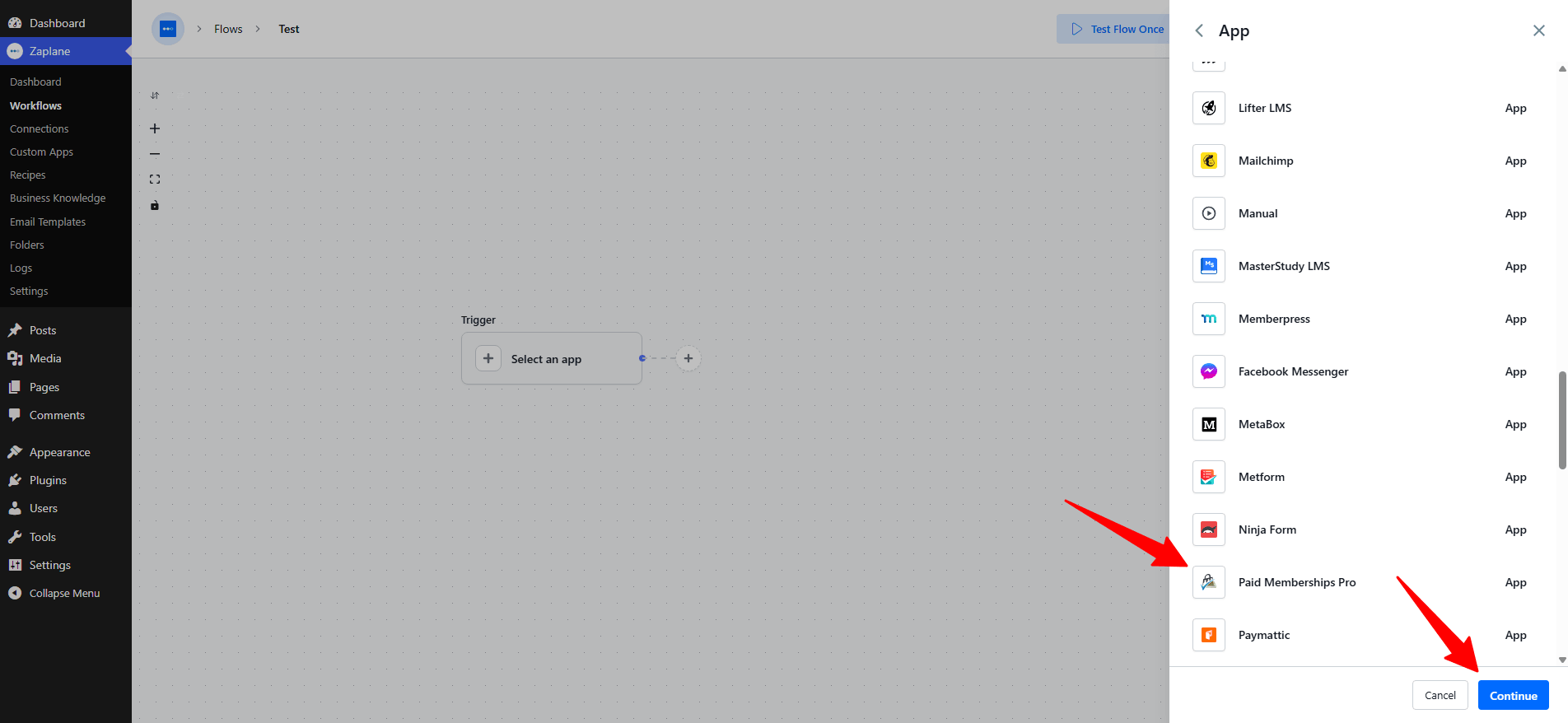Pick the Manual trigger icon
The width and height of the screenshot is (1568, 723).
pyautogui.click(x=1209, y=213)
